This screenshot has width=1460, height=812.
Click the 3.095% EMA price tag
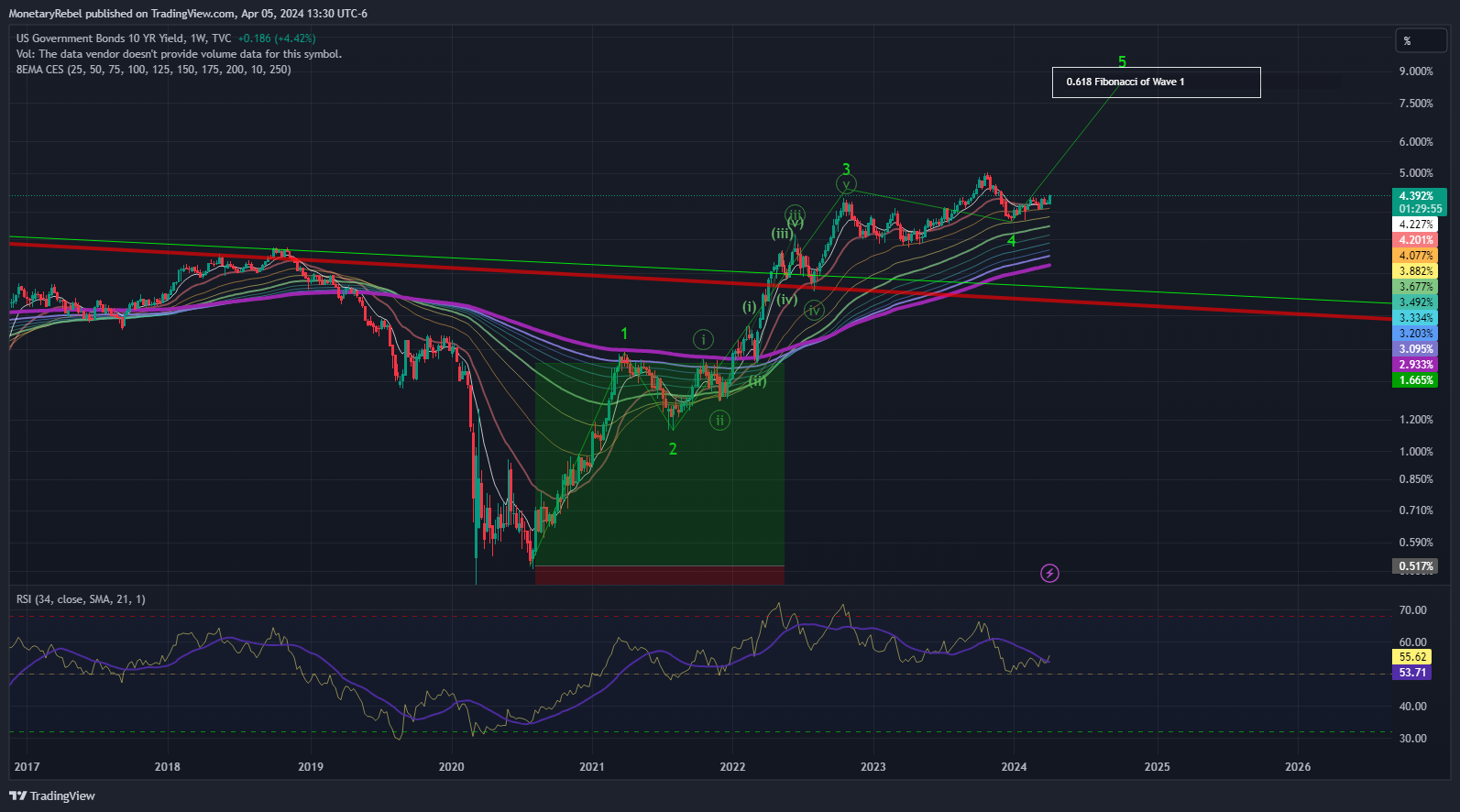1415,349
